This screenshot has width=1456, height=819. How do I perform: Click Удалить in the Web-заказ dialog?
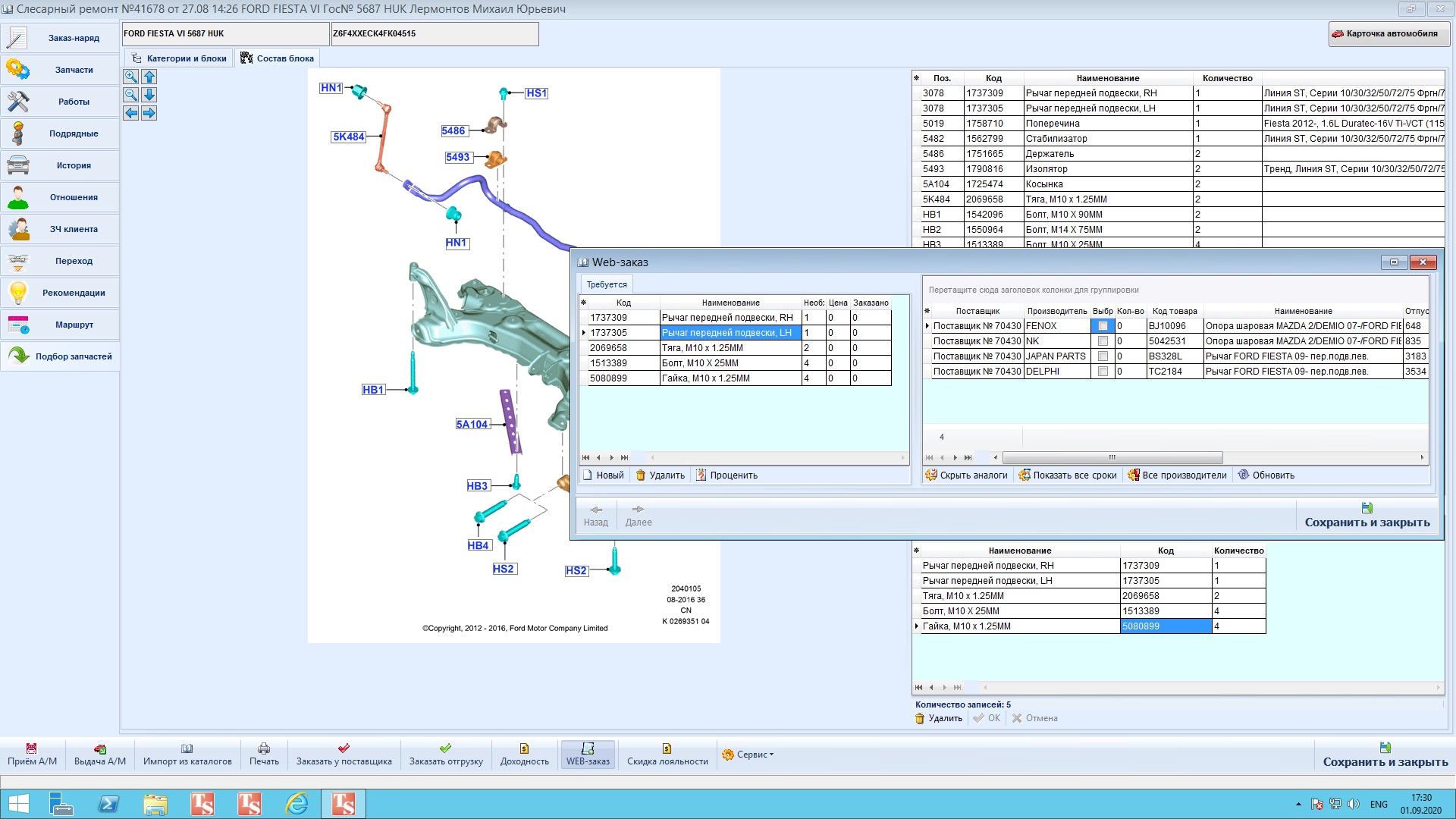pyautogui.click(x=660, y=475)
